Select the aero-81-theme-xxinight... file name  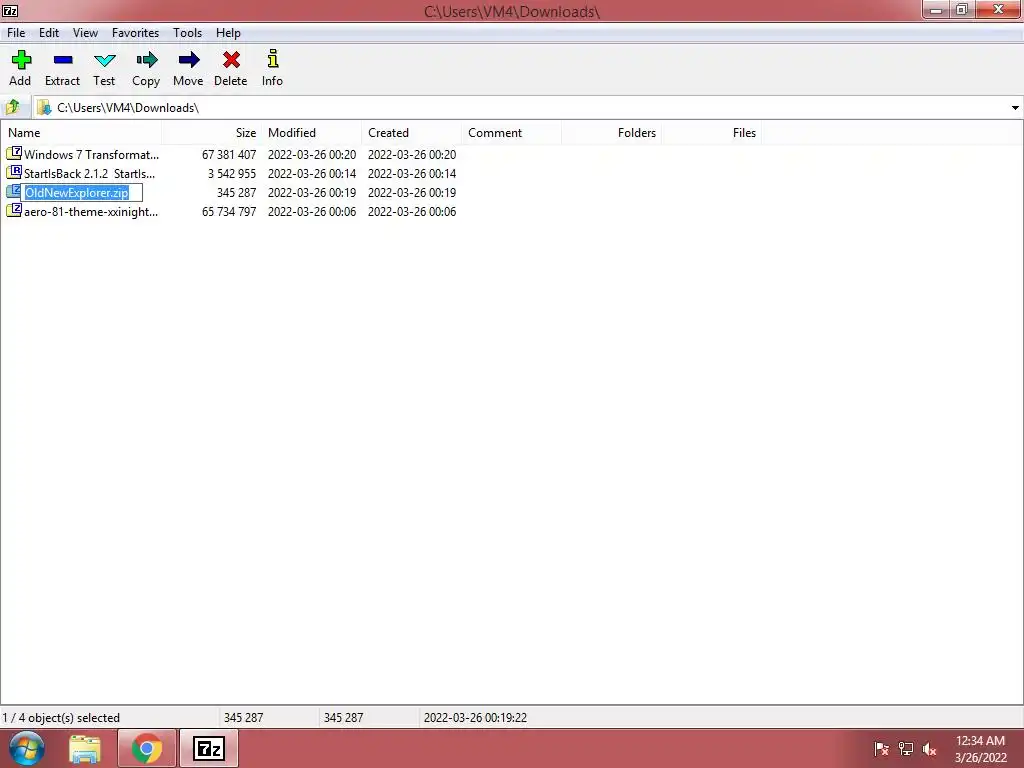tap(91, 212)
